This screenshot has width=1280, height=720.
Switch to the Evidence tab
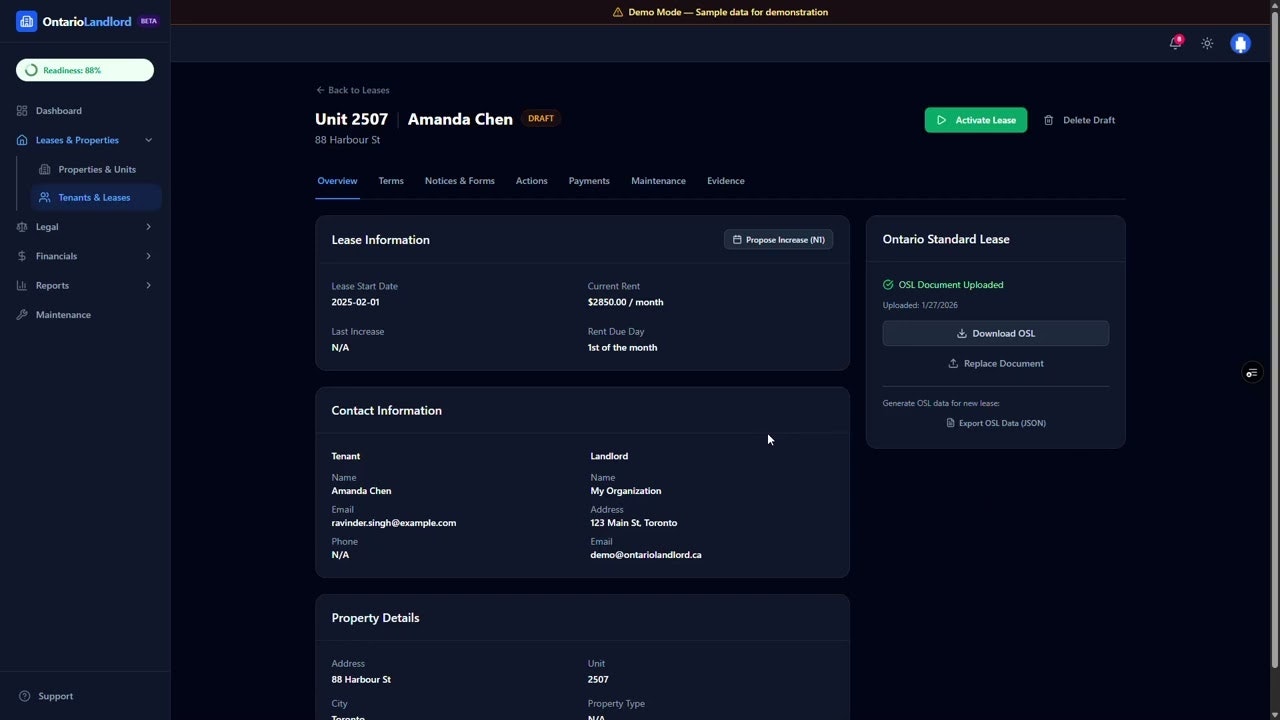pyautogui.click(x=726, y=181)
